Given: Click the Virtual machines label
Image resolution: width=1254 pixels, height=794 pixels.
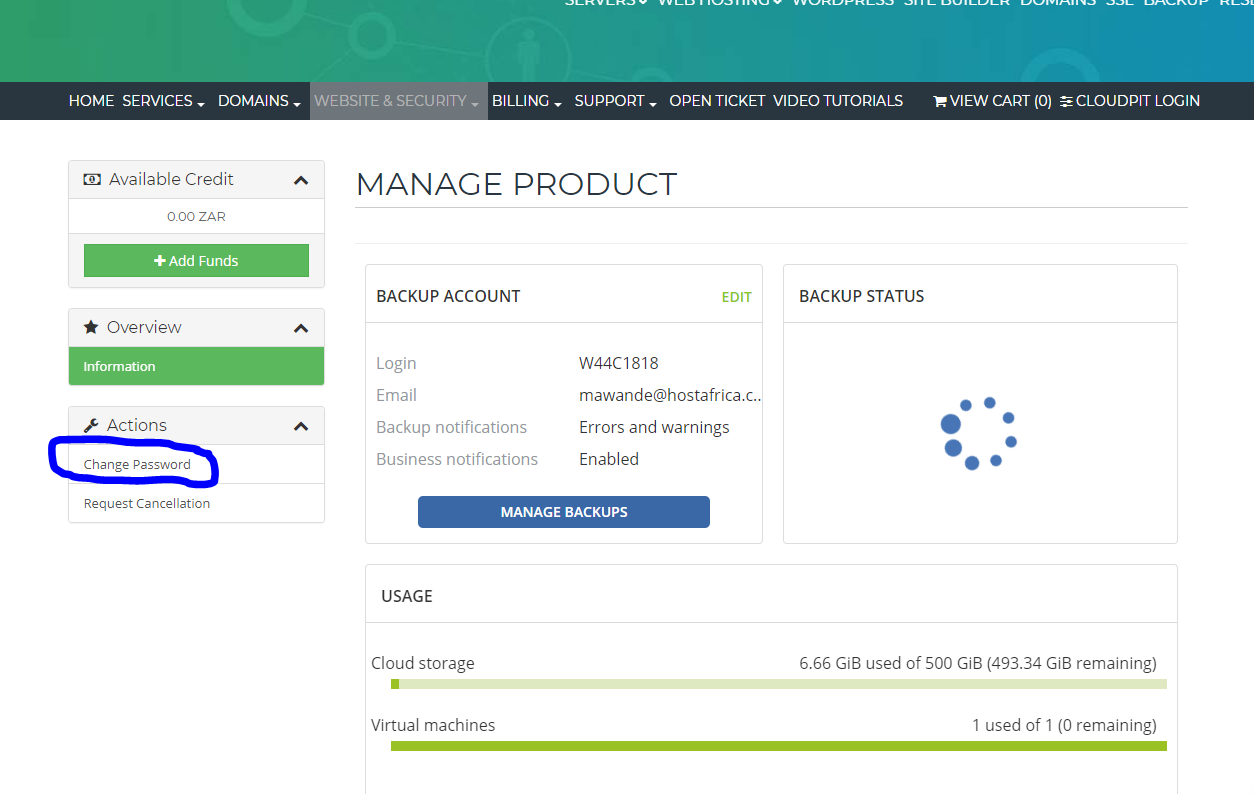Looking at the screenshot, I should point(433,725).
